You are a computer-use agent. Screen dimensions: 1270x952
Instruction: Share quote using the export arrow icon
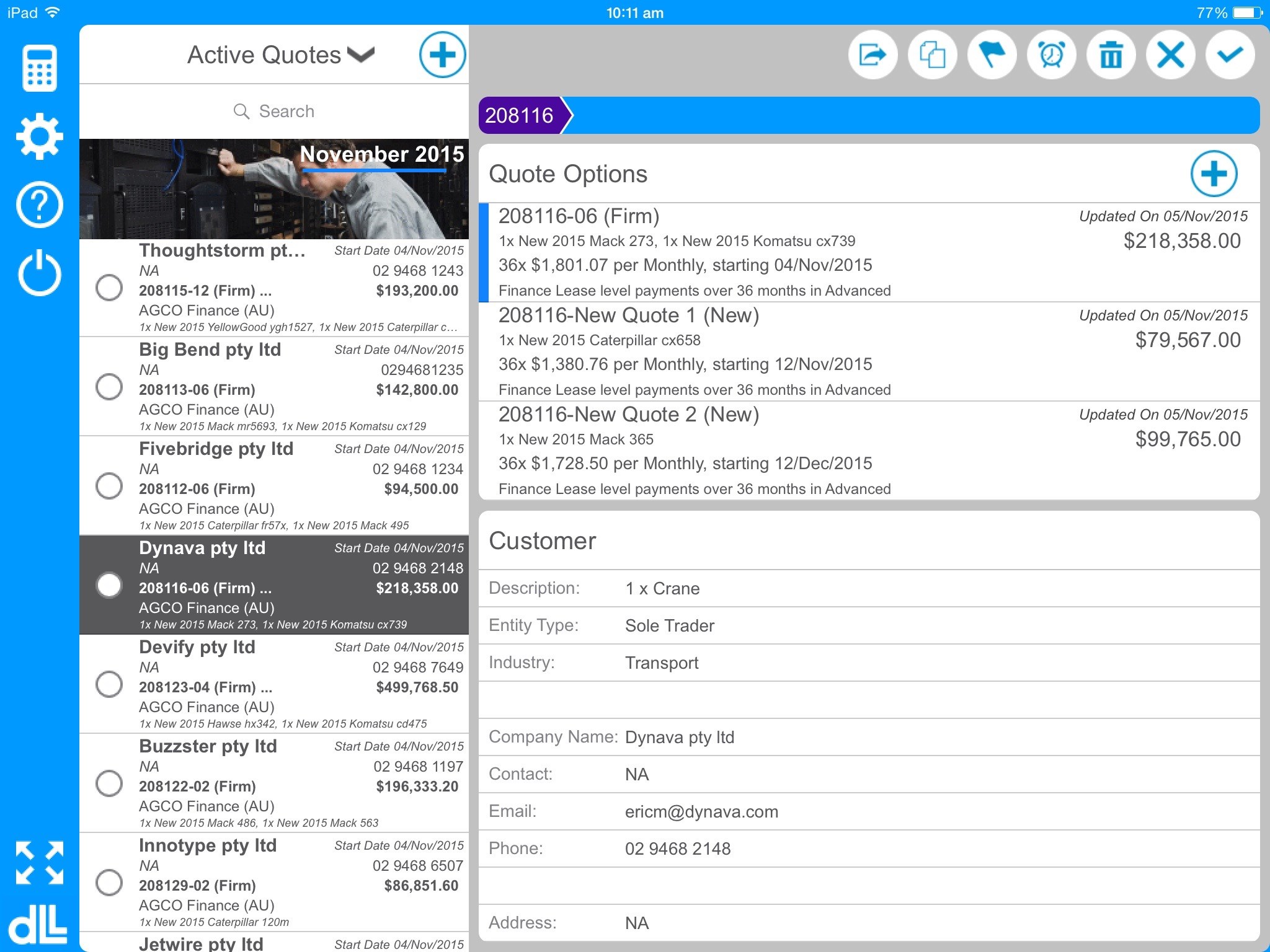873,55
